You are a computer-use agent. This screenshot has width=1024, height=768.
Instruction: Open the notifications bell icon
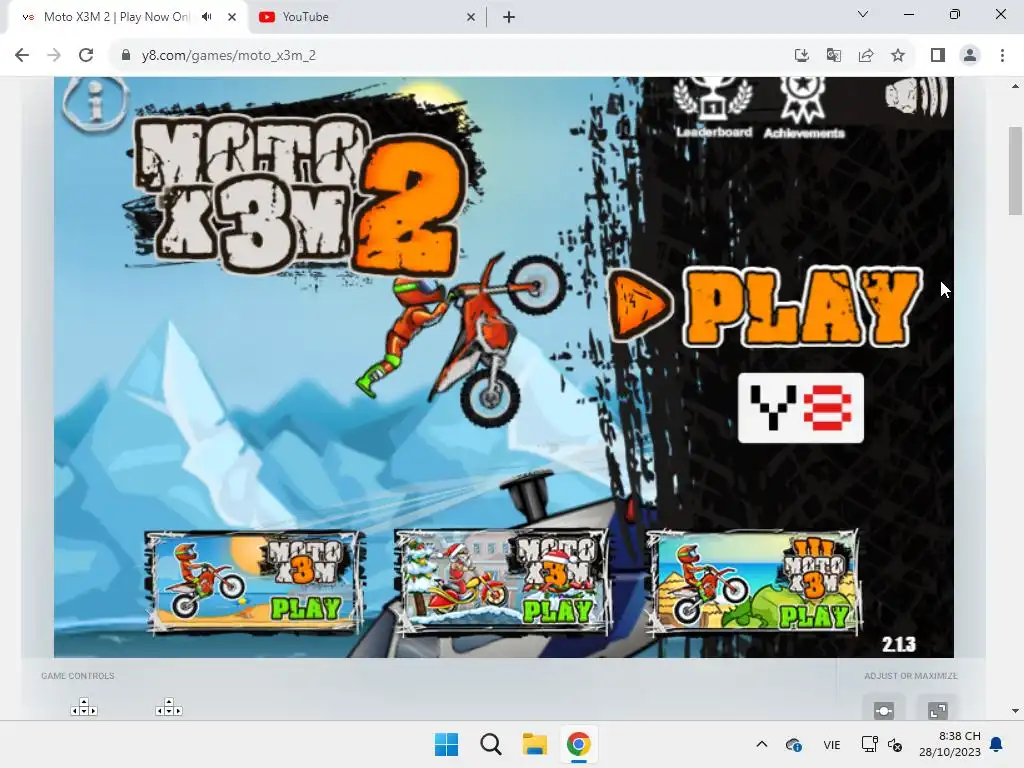tap(997, 744)
